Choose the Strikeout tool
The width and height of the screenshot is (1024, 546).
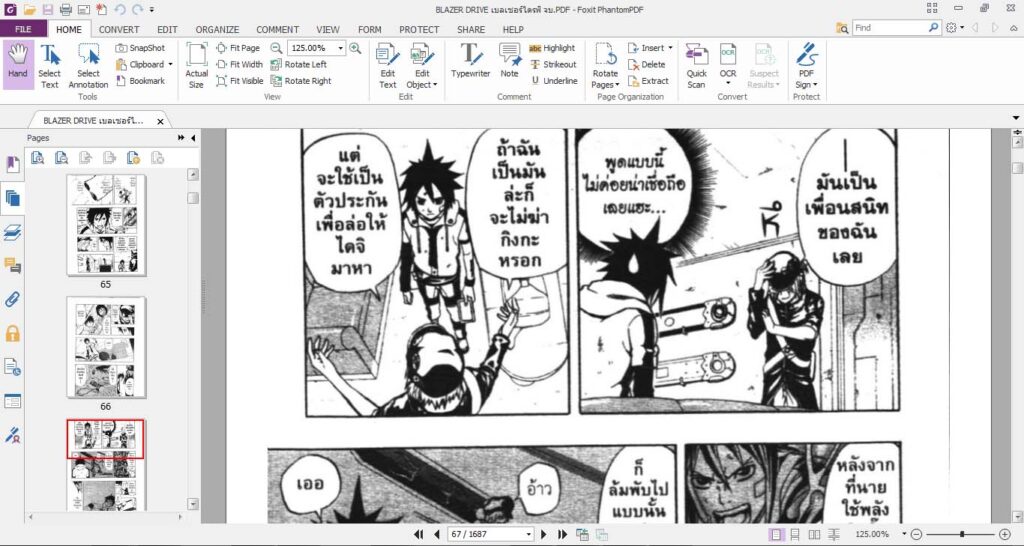click(x=553, y=64)
